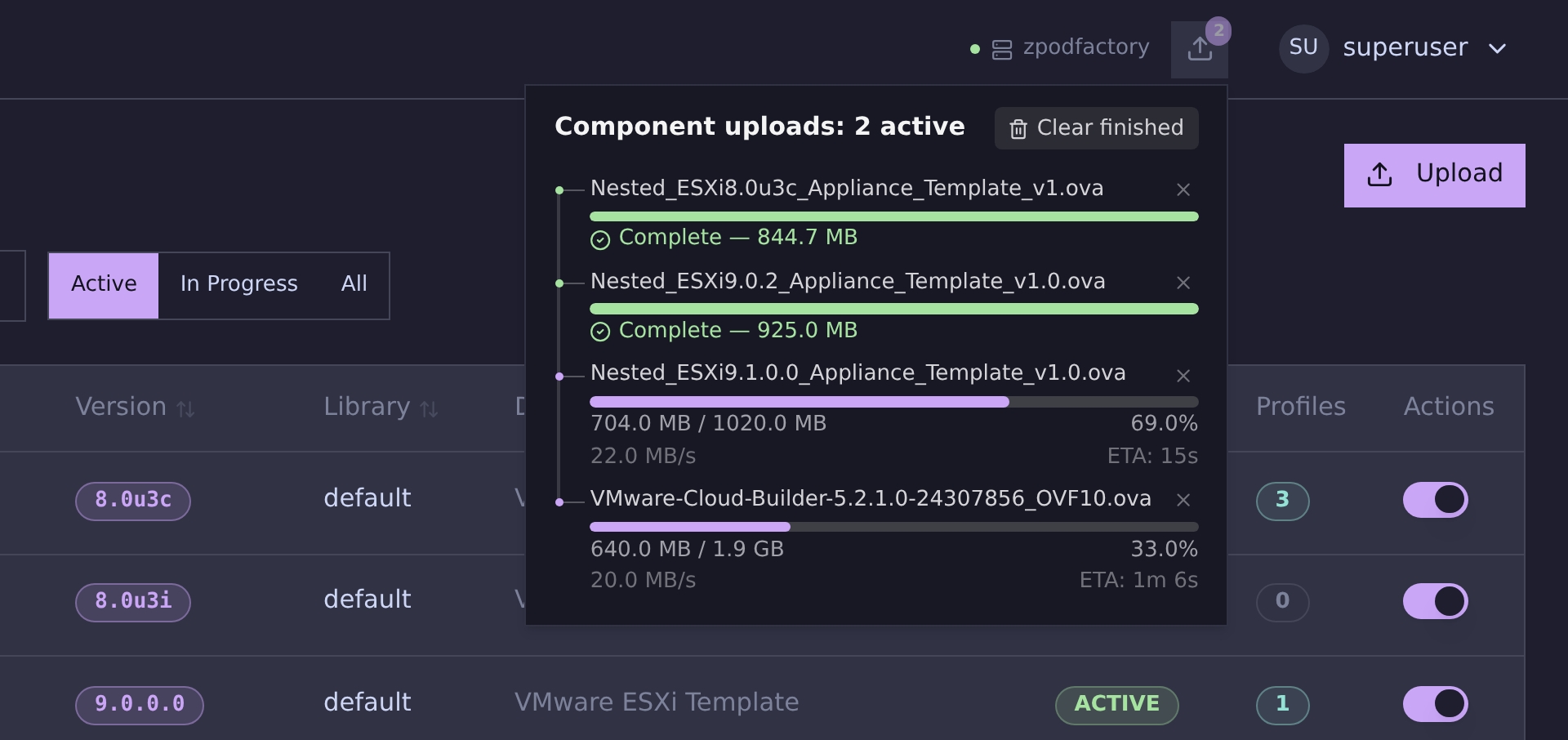Expand the superuser account dropdown chevron

[x=1497, y=49]
